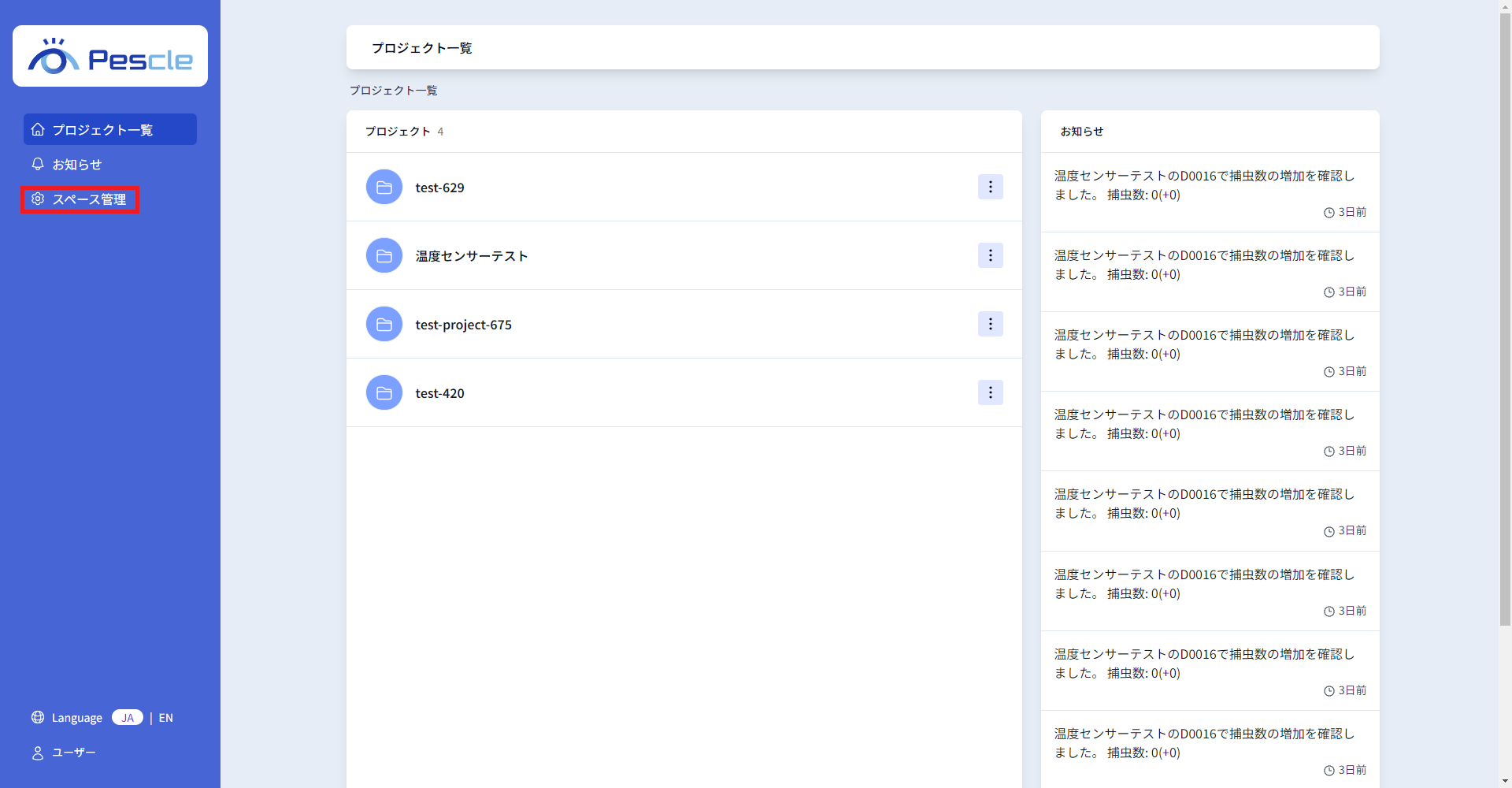Switch language to JA
The width and height of the screenshot is (1512, 788).
(128, 717)
